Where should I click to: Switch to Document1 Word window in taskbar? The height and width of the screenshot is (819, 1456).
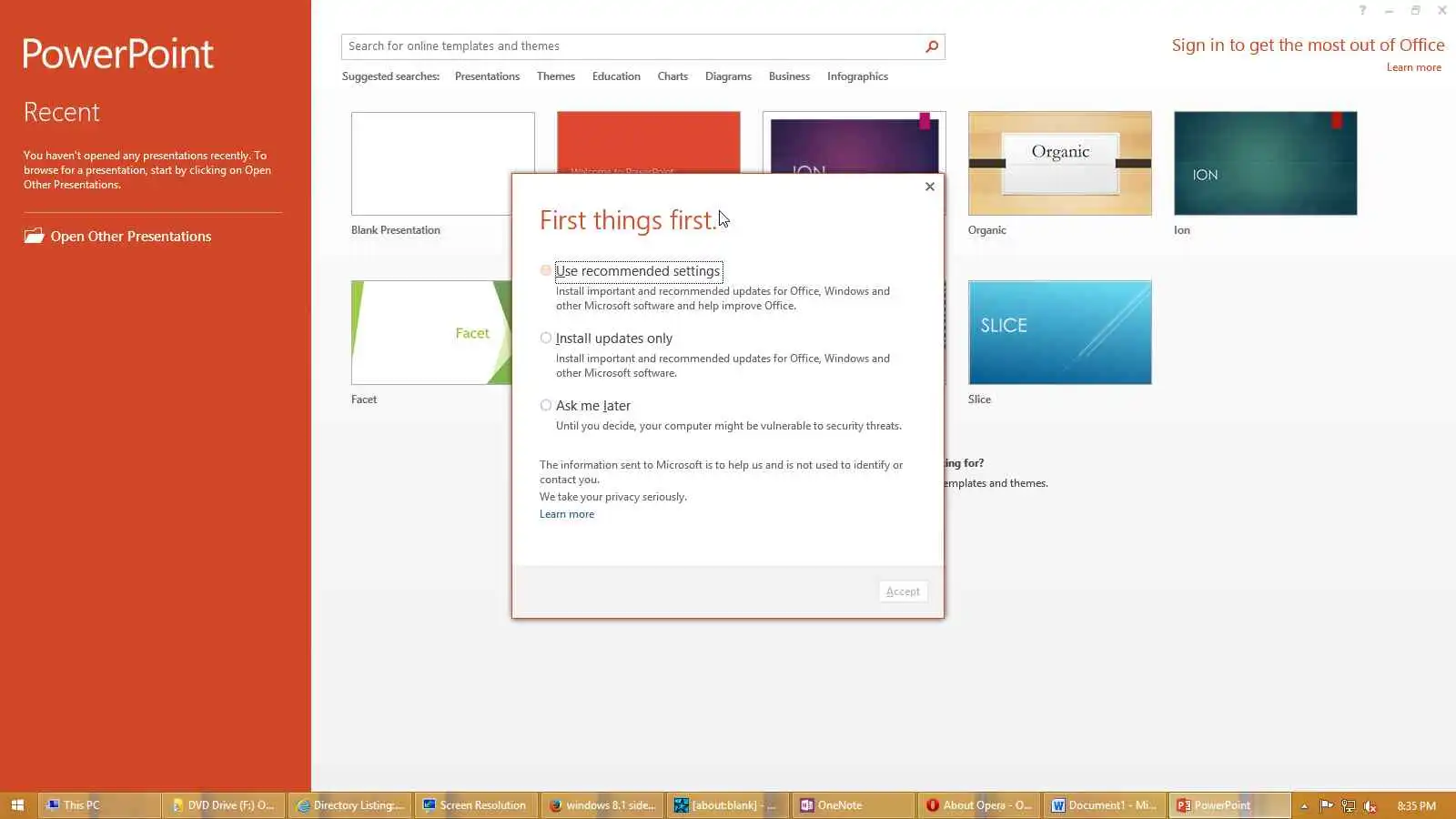[x=1104, y=805]
